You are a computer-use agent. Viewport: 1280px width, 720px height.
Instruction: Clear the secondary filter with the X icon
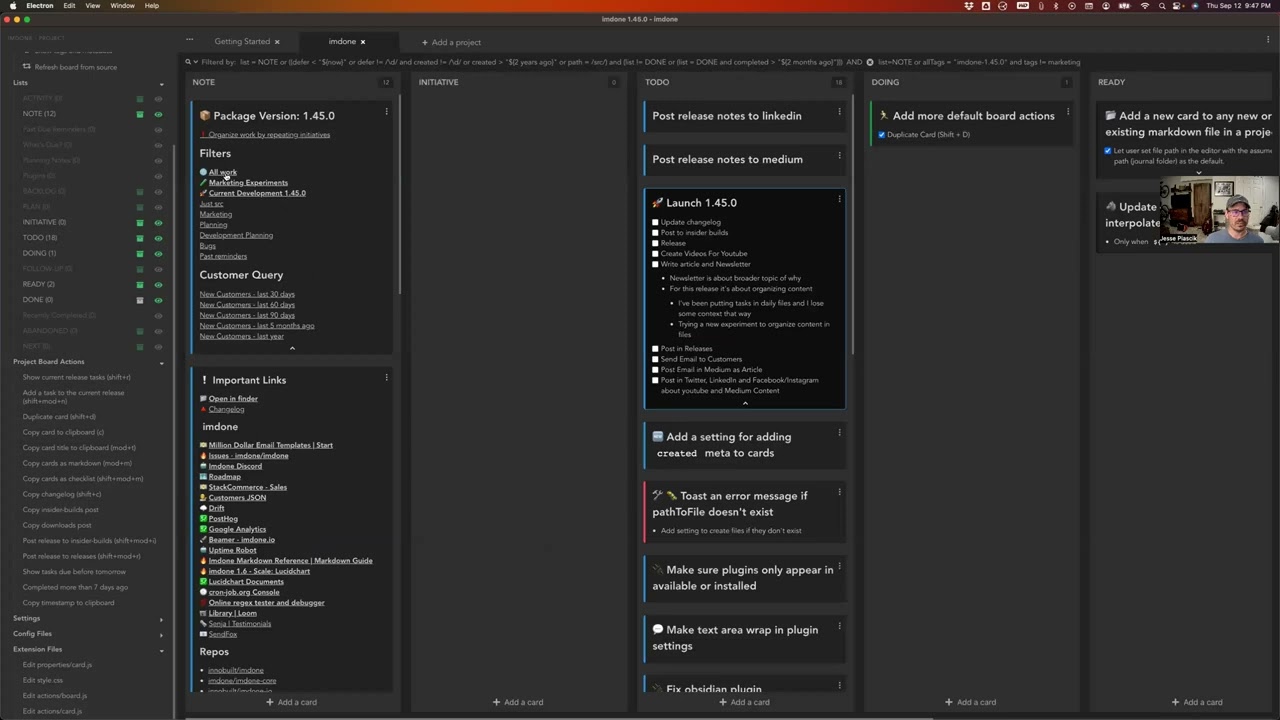pyautogui.click(x=870, y=62)
